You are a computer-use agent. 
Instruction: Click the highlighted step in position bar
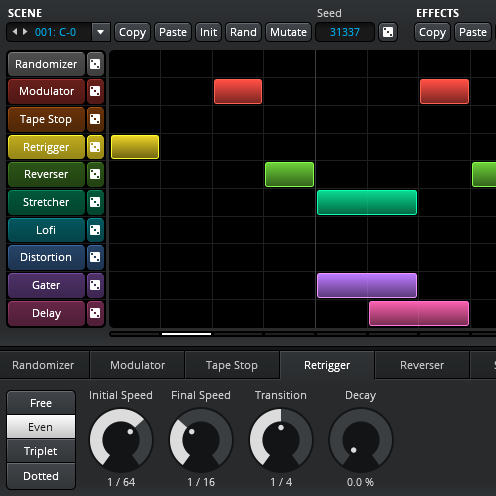[x=186, y=334]
